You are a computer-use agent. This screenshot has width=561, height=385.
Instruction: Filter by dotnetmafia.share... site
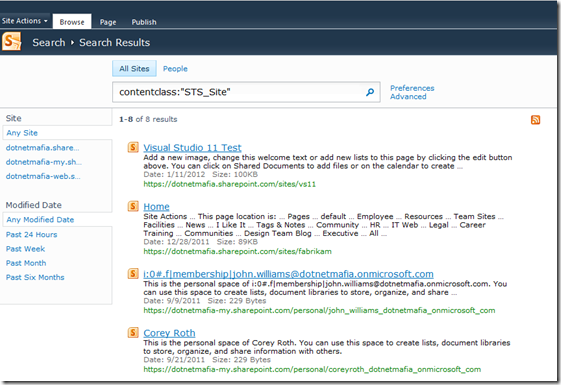click(43, 148)
